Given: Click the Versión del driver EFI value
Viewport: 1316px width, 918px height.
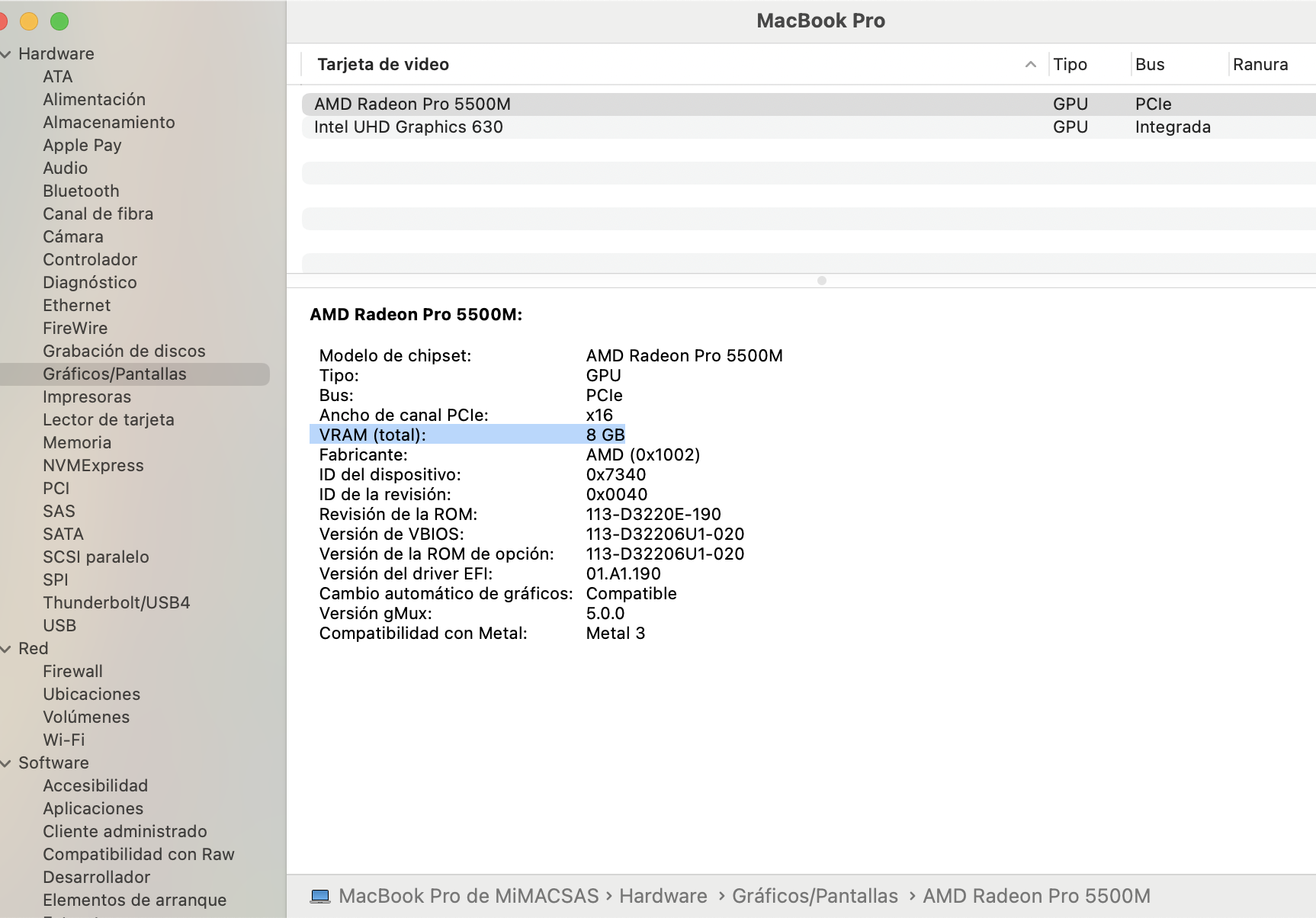Looking at the screenshot, I should point(624,574).
